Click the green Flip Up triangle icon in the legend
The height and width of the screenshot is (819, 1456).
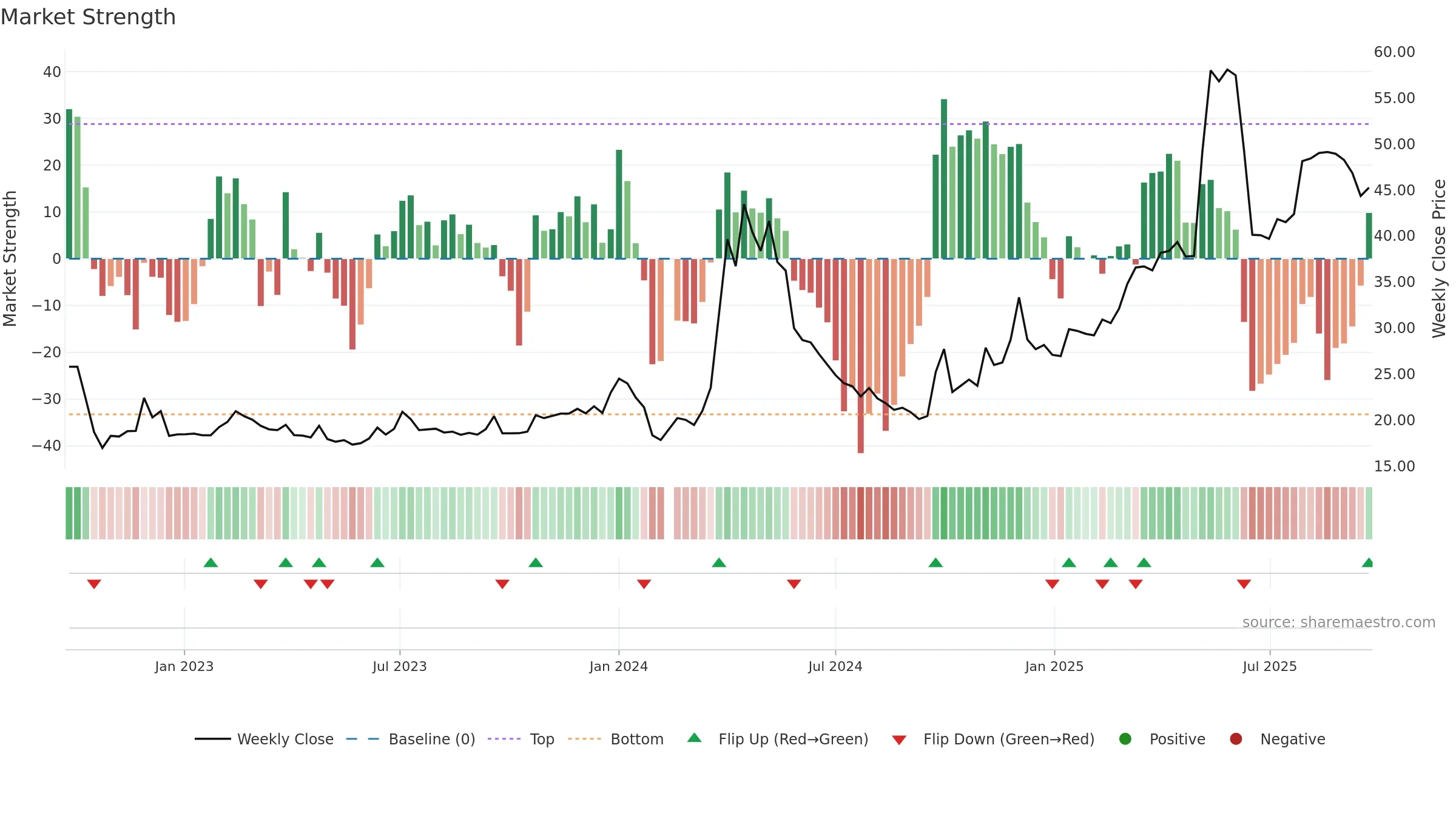coord(695,738)
